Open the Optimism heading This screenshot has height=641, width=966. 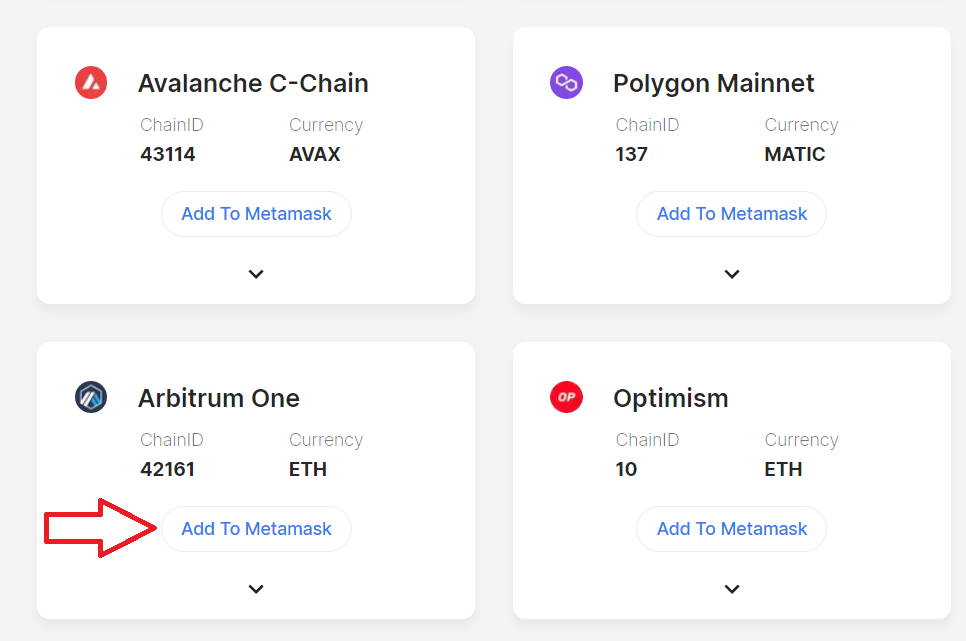tap(671, 399)
